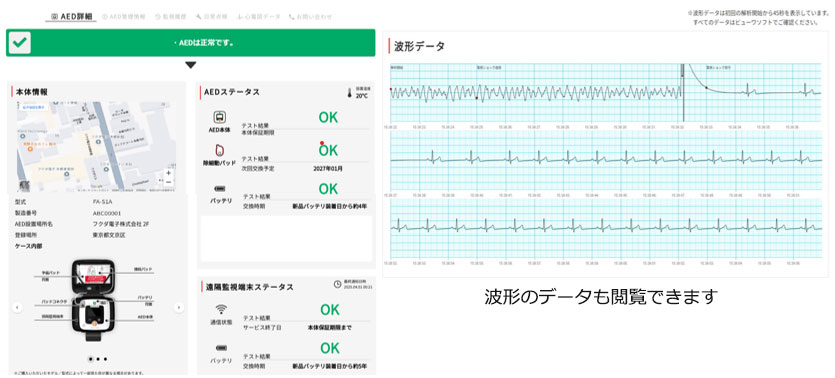This screenshot has width=835, height=378.
Task: Click the AED本体 OK result
Action: [x=328, y=118]
